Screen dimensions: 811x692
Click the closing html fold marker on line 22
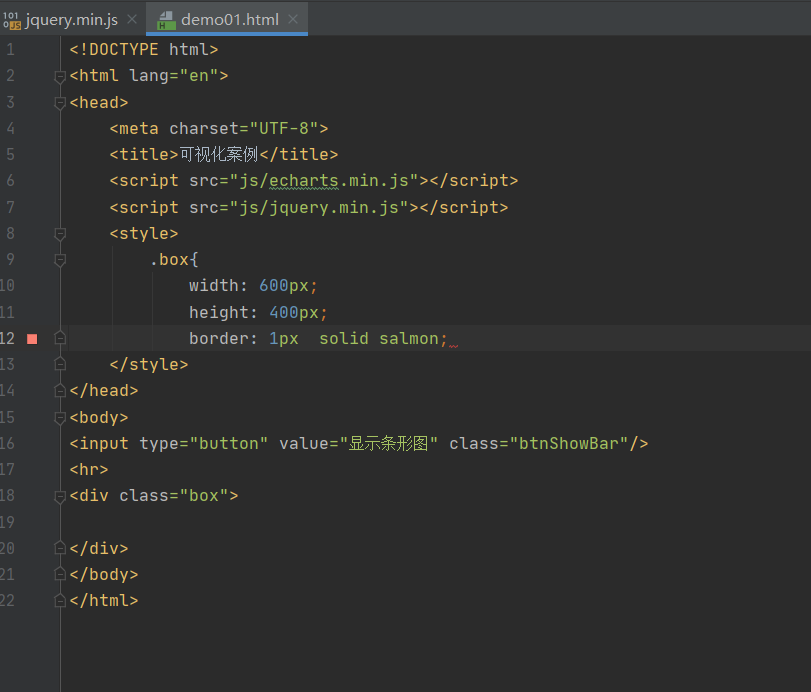(x=60, y=601)
